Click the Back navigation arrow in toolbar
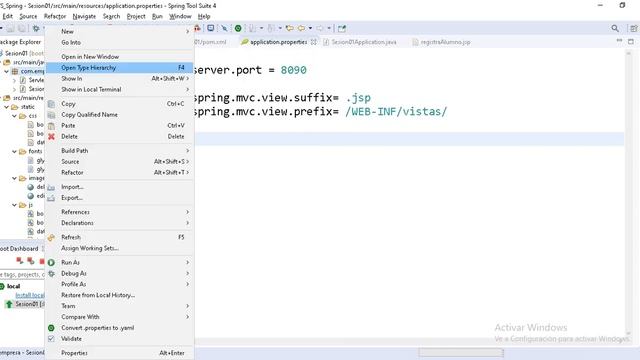 tap(301, 28)
